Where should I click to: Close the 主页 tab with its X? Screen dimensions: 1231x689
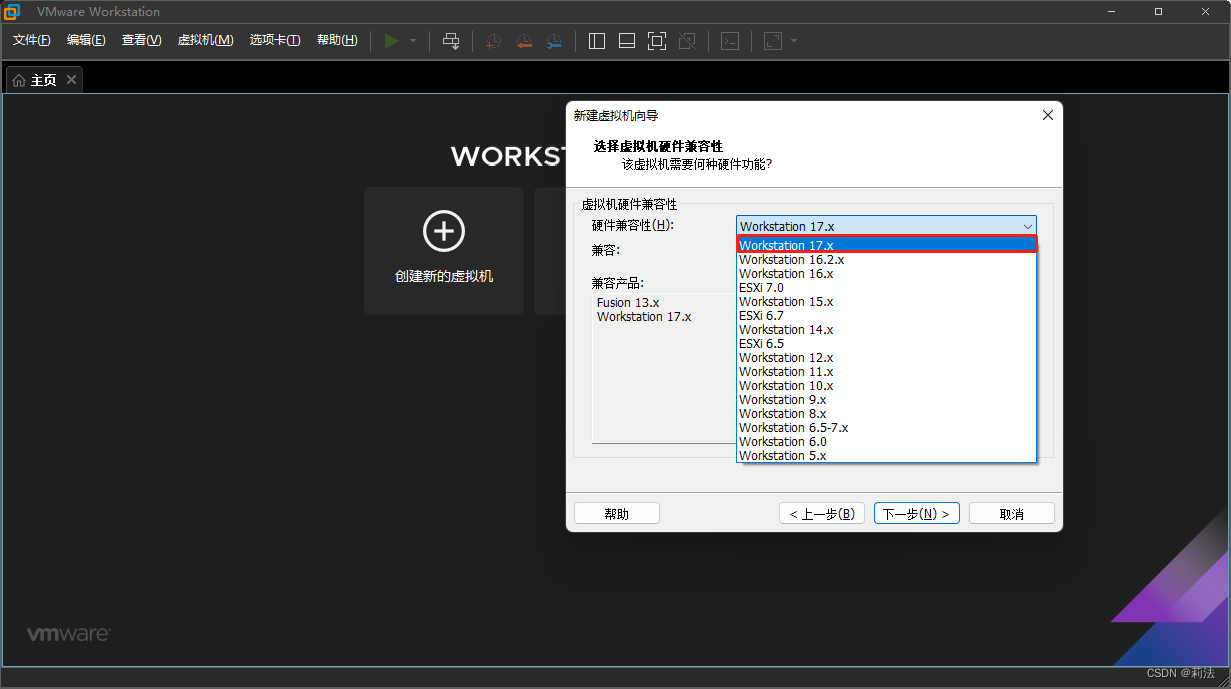click(x=71, y=80)
